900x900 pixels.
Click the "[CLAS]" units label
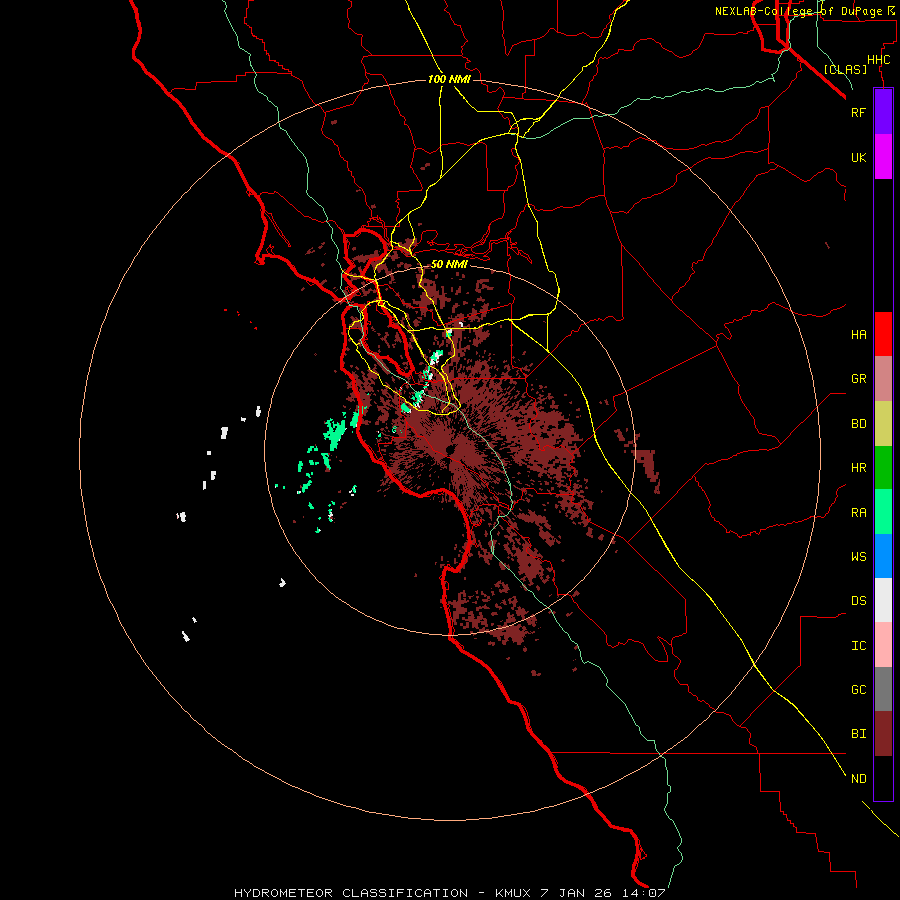[x=845, y=69]
